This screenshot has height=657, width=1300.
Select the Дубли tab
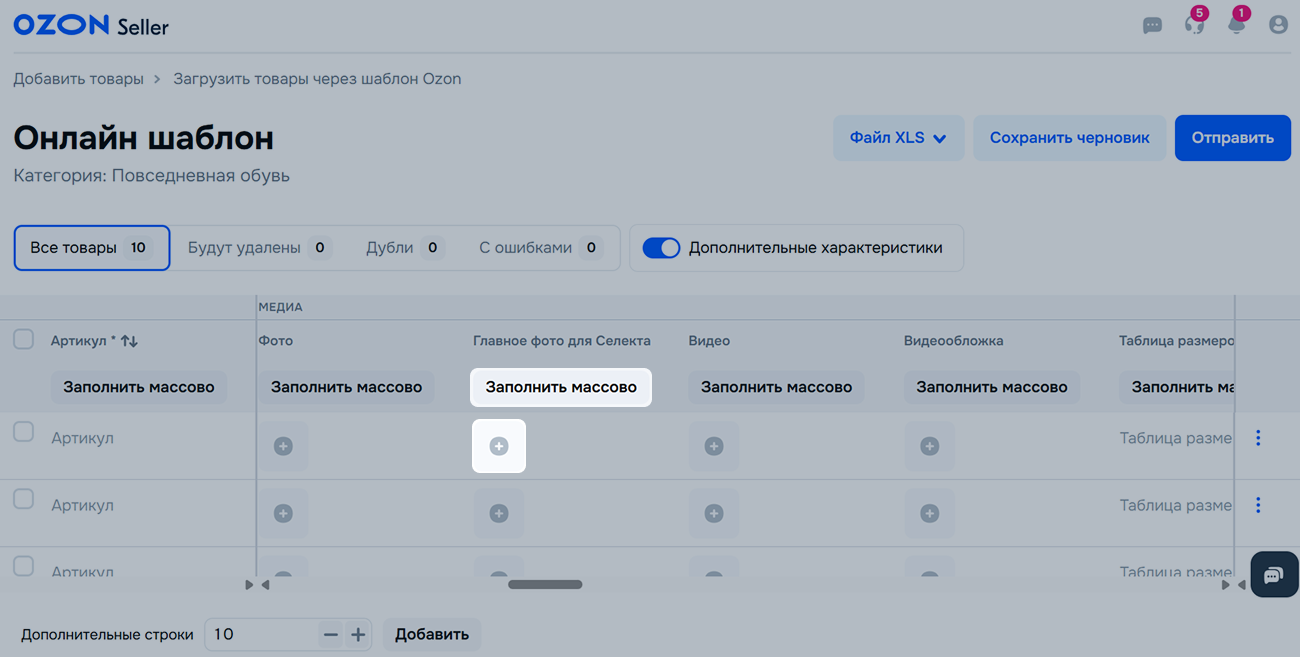pyautogui.click(x=404, y=248)
